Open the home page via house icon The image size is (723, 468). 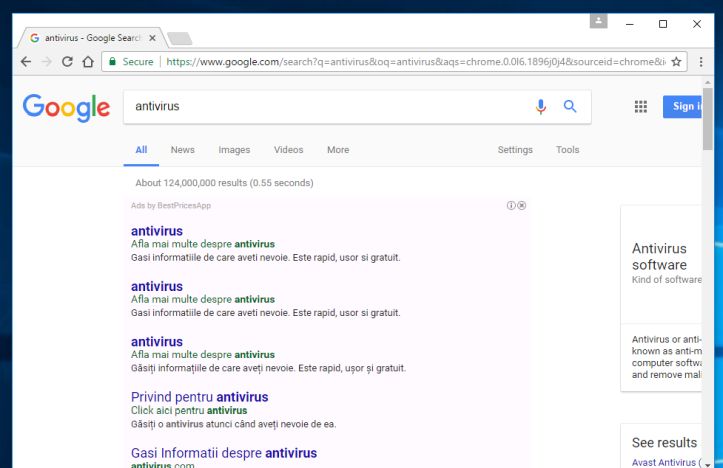pyautogui.click(x=88, y=61)
